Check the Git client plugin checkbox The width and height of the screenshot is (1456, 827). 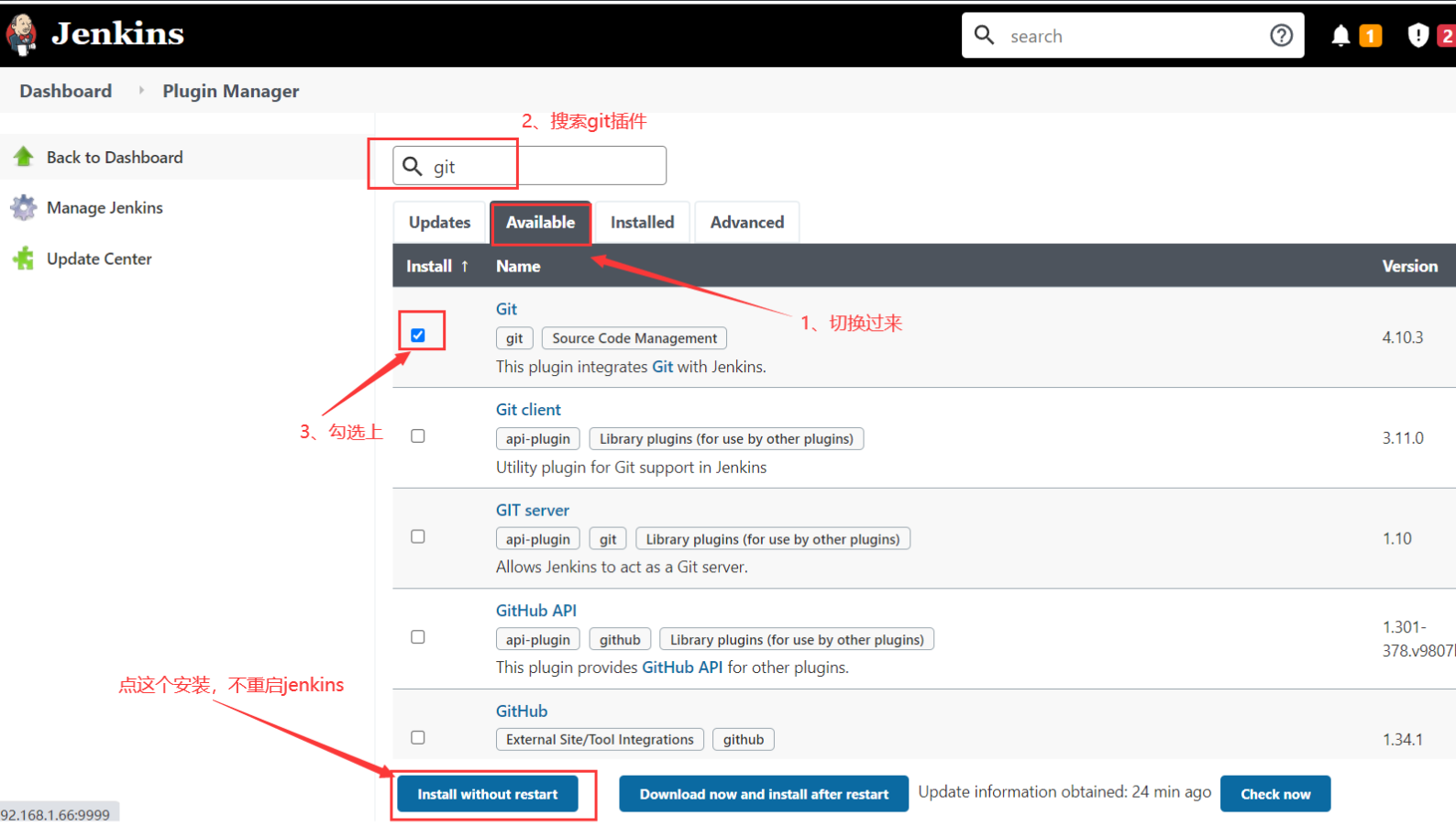(x=418, y=436)
